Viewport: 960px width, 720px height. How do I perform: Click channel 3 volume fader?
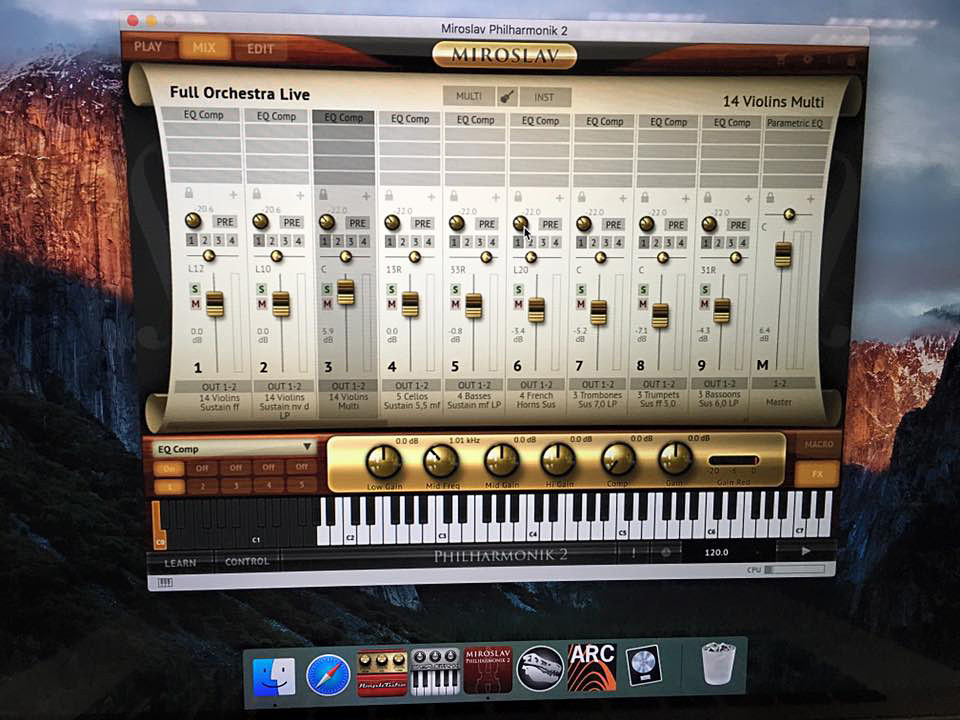click(x=346, y=291)
